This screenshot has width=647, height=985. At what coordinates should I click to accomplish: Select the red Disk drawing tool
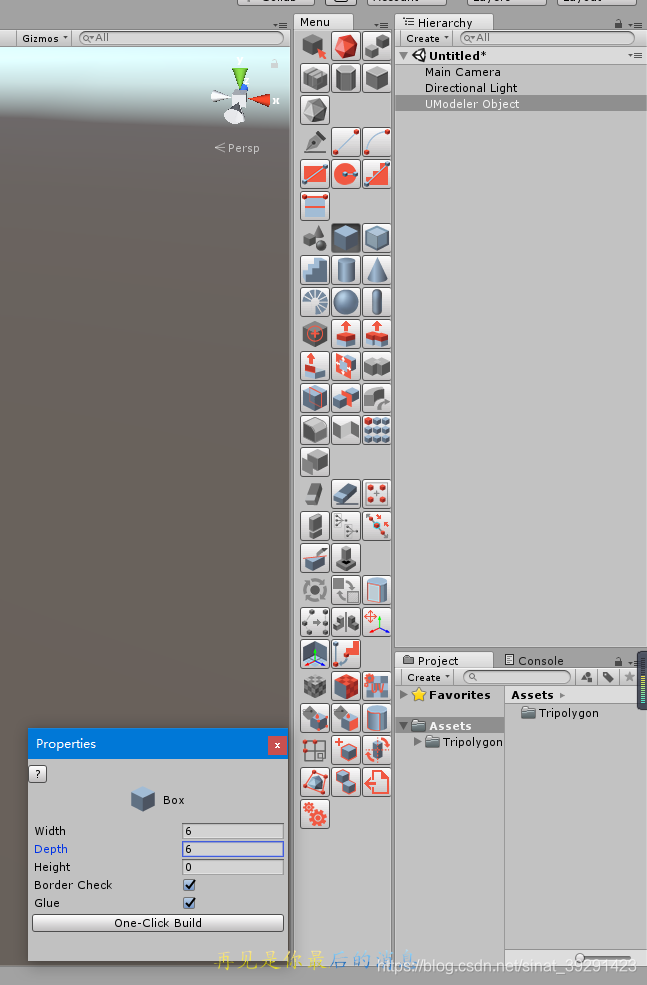click(346, 174)
